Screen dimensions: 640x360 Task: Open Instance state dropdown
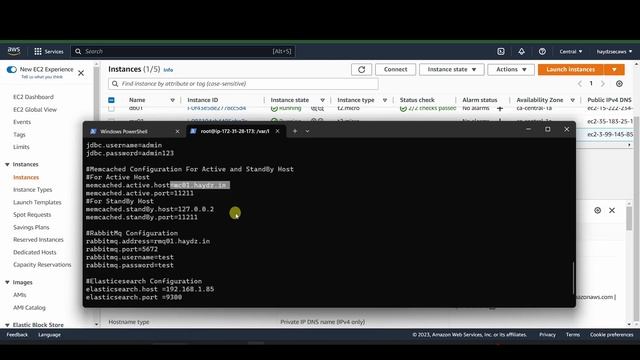pyautogui.click(x=451, y=69)
